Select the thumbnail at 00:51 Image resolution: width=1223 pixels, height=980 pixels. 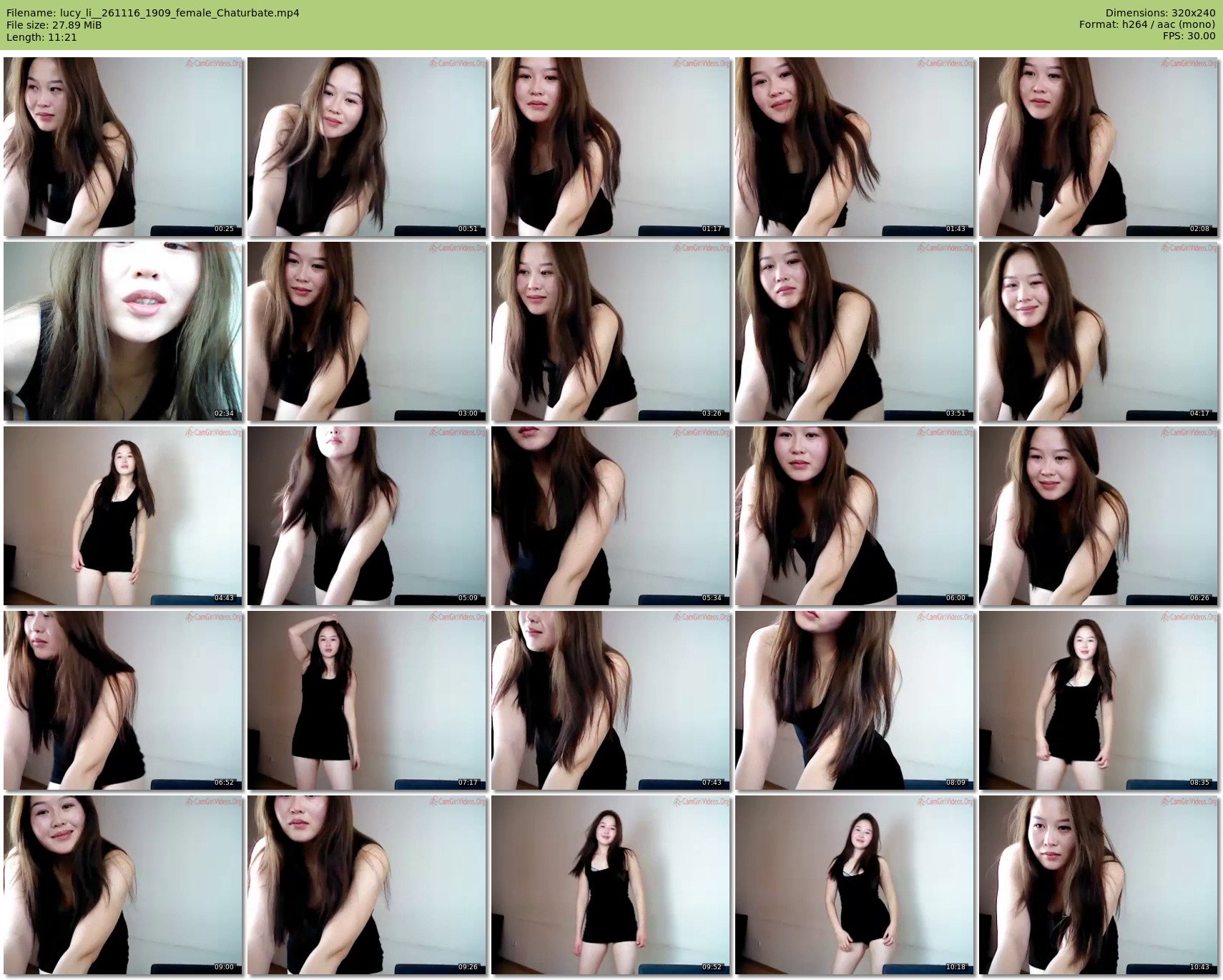point(366,147)
